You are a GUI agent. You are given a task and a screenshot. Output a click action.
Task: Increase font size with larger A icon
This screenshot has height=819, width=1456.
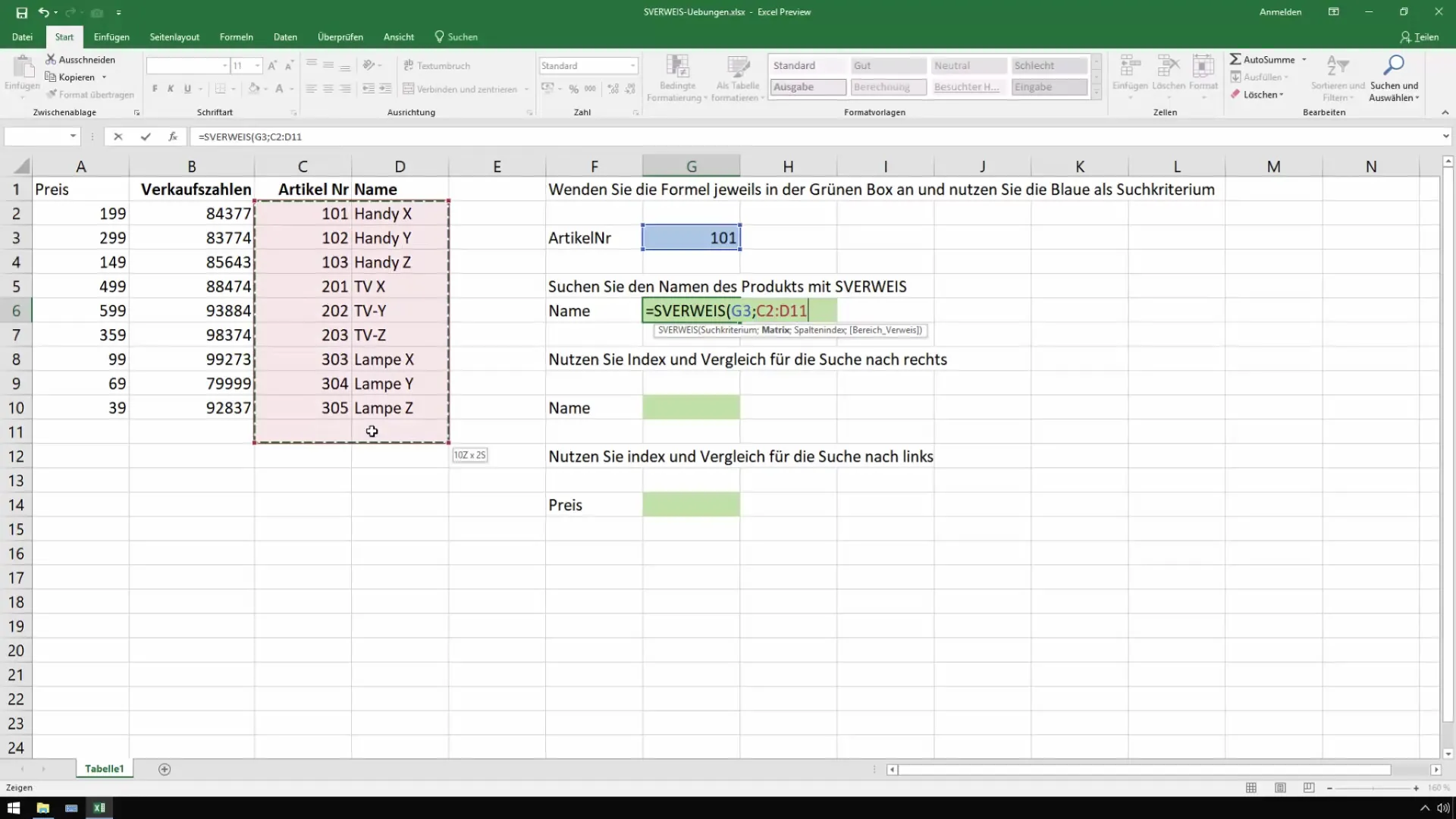click(272, 66)
